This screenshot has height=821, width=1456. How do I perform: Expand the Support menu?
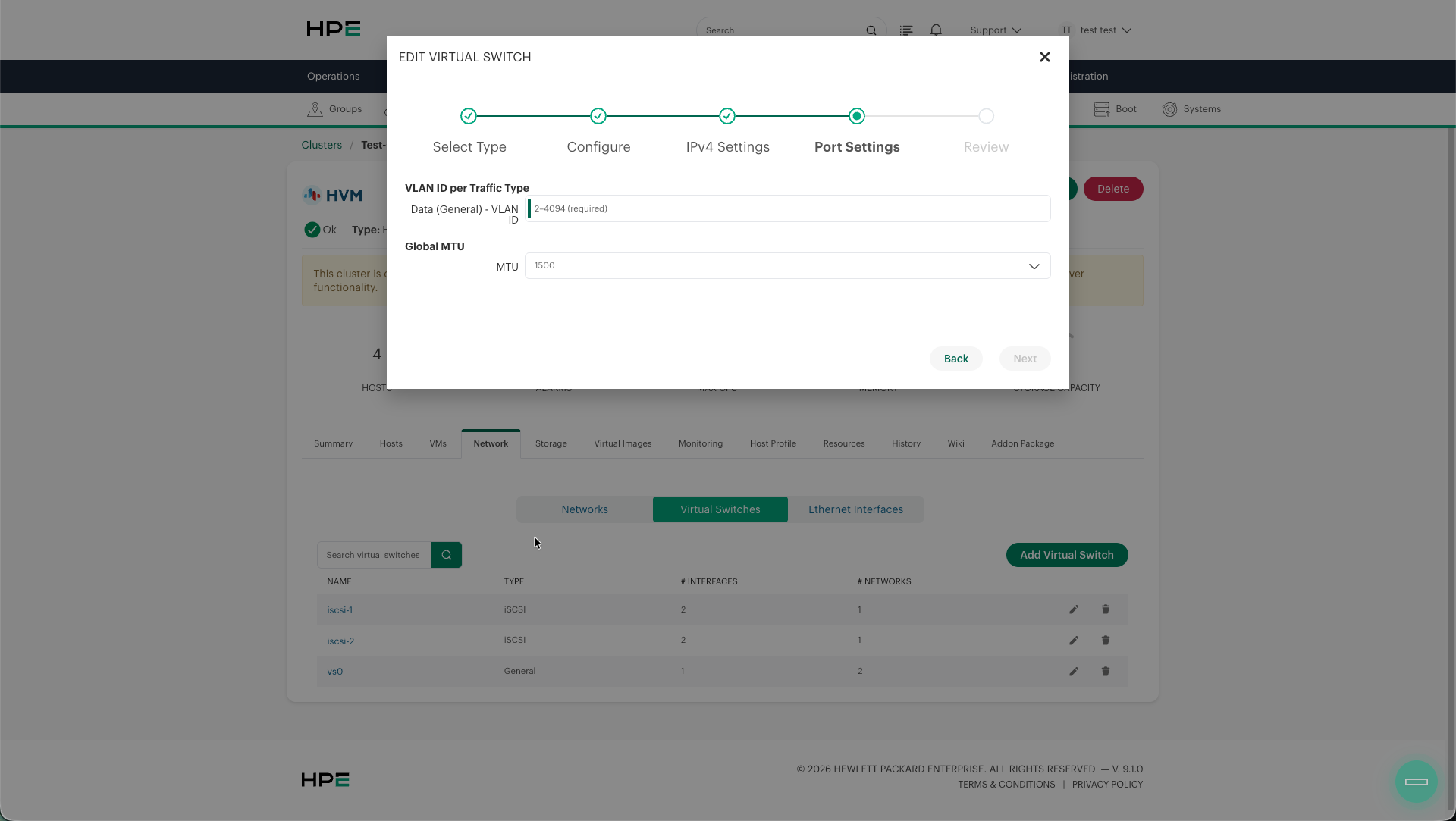click(x=996, y=30)
